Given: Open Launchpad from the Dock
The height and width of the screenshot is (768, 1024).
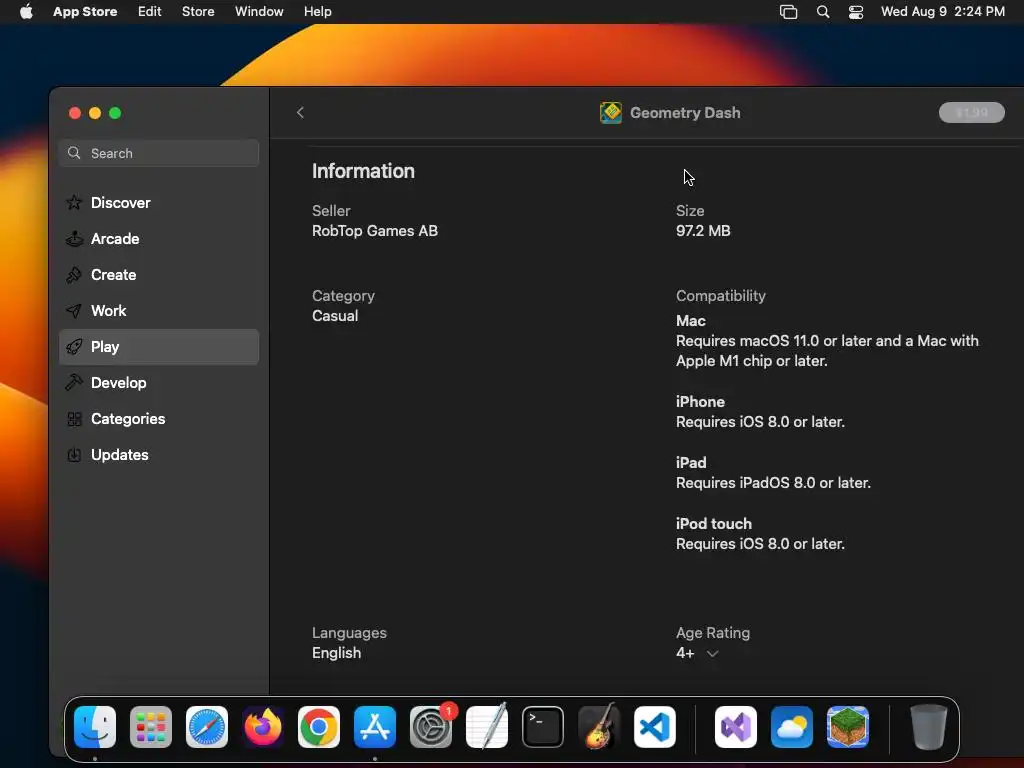Looking at the screenshot, I should (x=151, y=727).
